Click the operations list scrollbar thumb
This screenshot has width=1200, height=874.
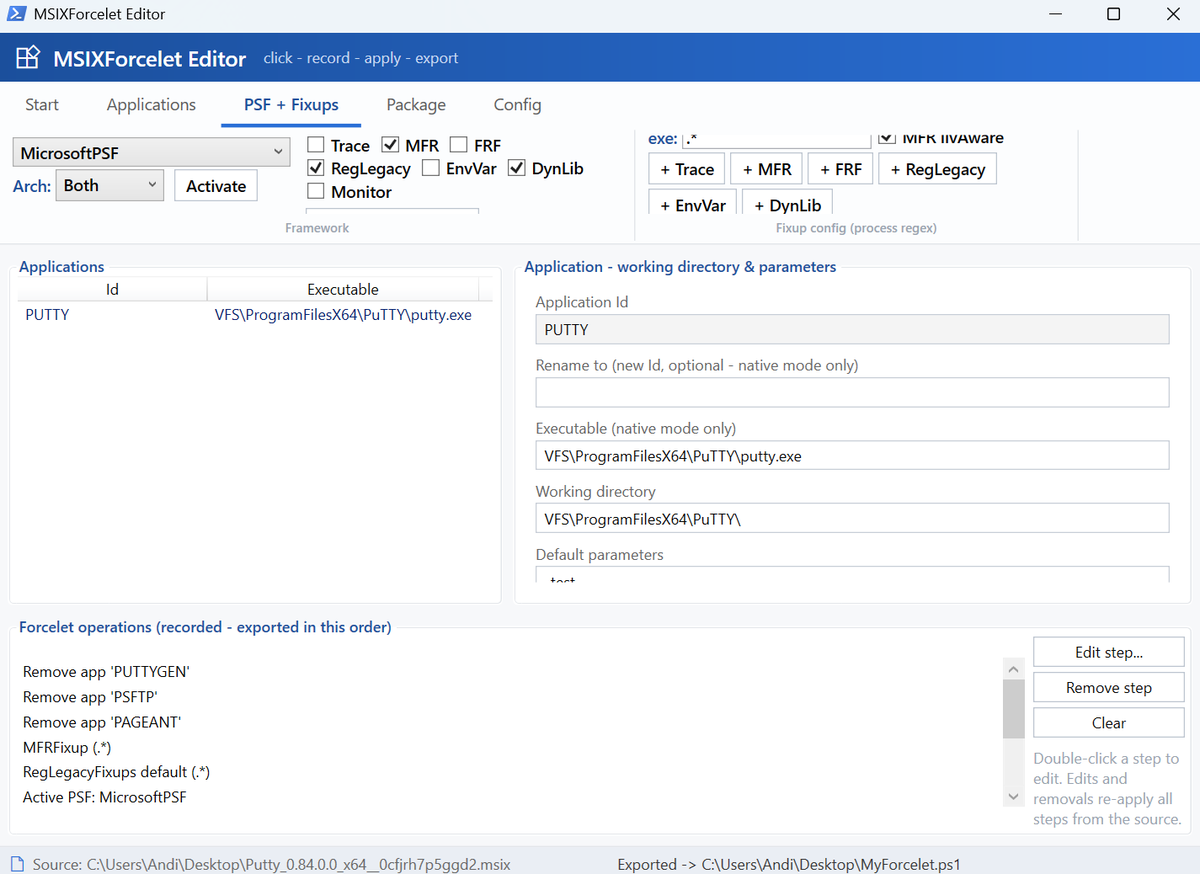click(x=1013, y=708)
